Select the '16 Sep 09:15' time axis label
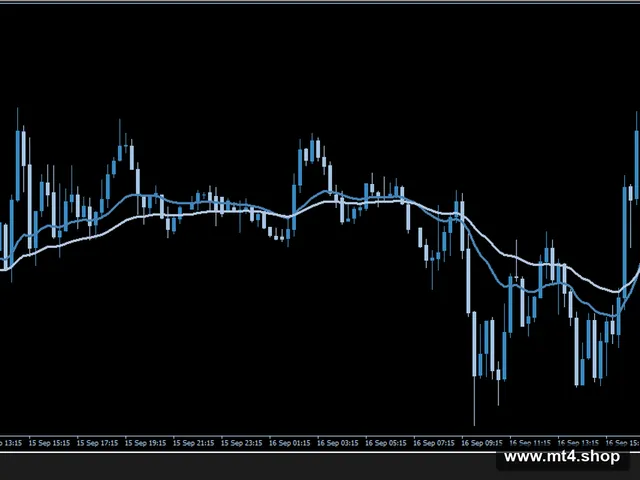Screen dimensions: 640x480 click(482, 443)
